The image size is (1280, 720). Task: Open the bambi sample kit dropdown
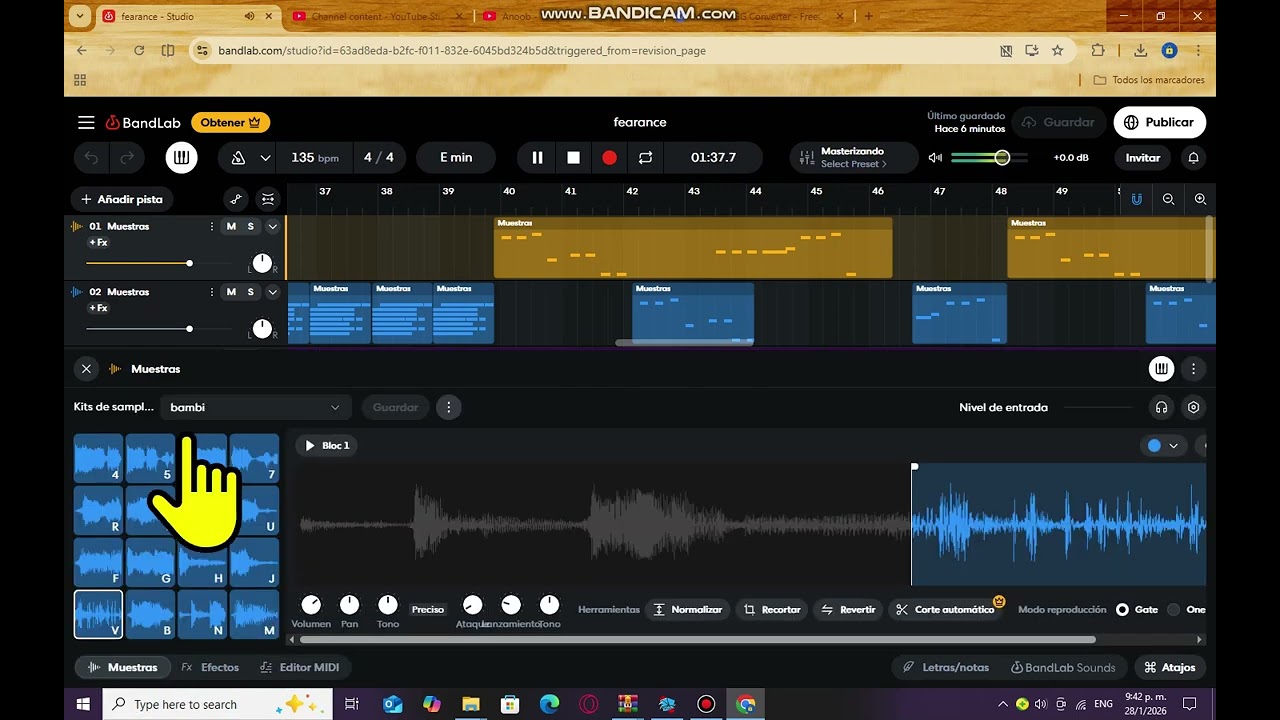[x=255, y=407]
